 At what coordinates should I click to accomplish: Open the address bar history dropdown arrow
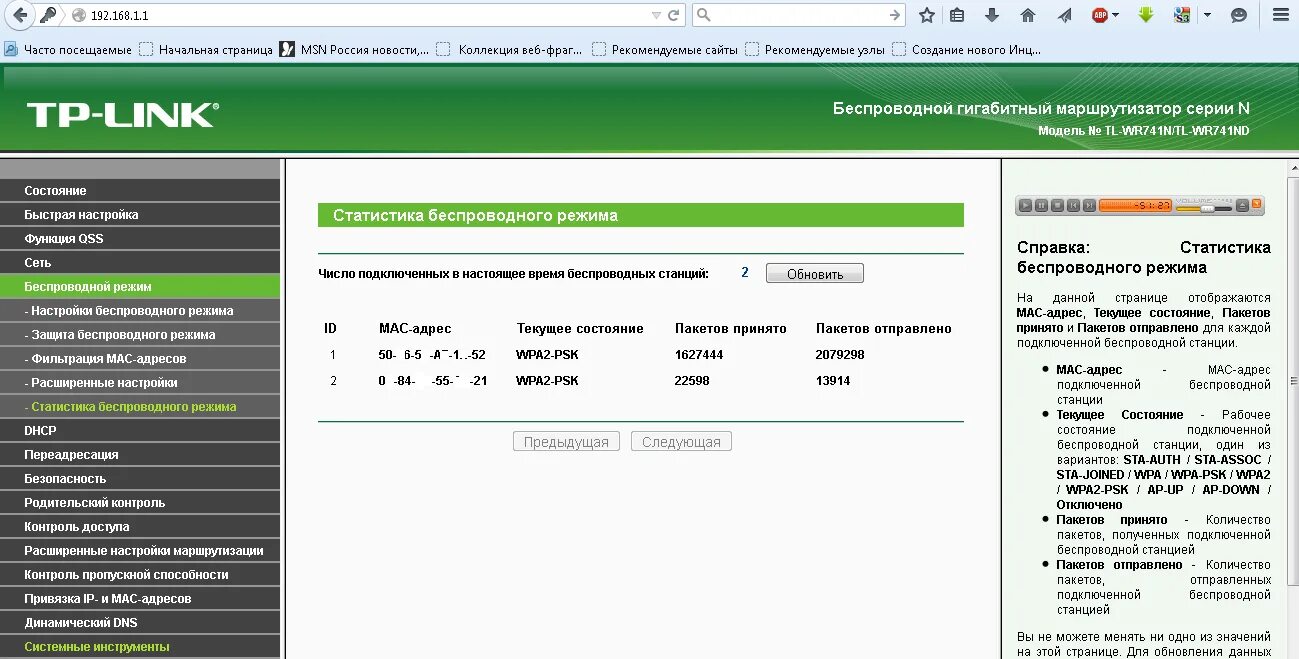tap(656, 15)
